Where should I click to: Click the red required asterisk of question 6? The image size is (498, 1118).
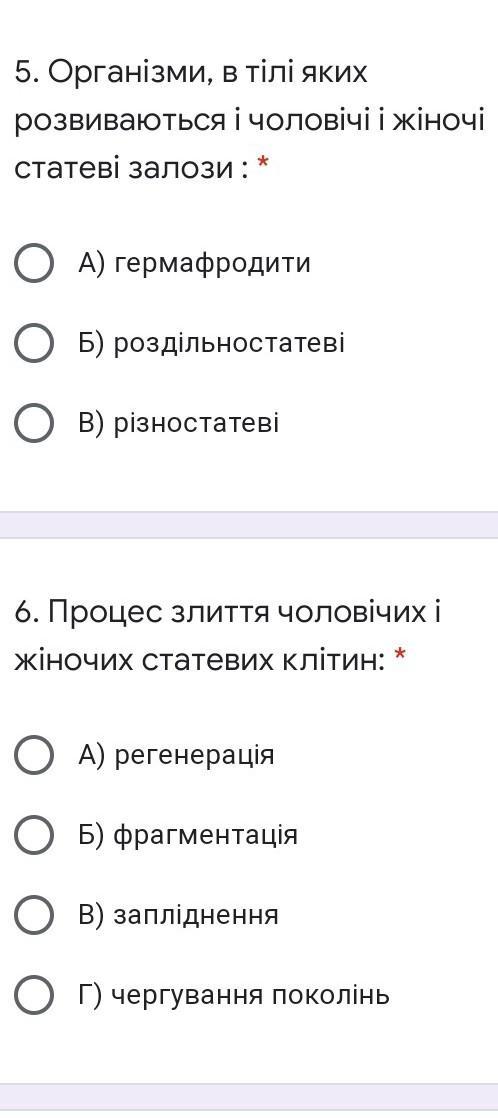(x=400, y=655)
